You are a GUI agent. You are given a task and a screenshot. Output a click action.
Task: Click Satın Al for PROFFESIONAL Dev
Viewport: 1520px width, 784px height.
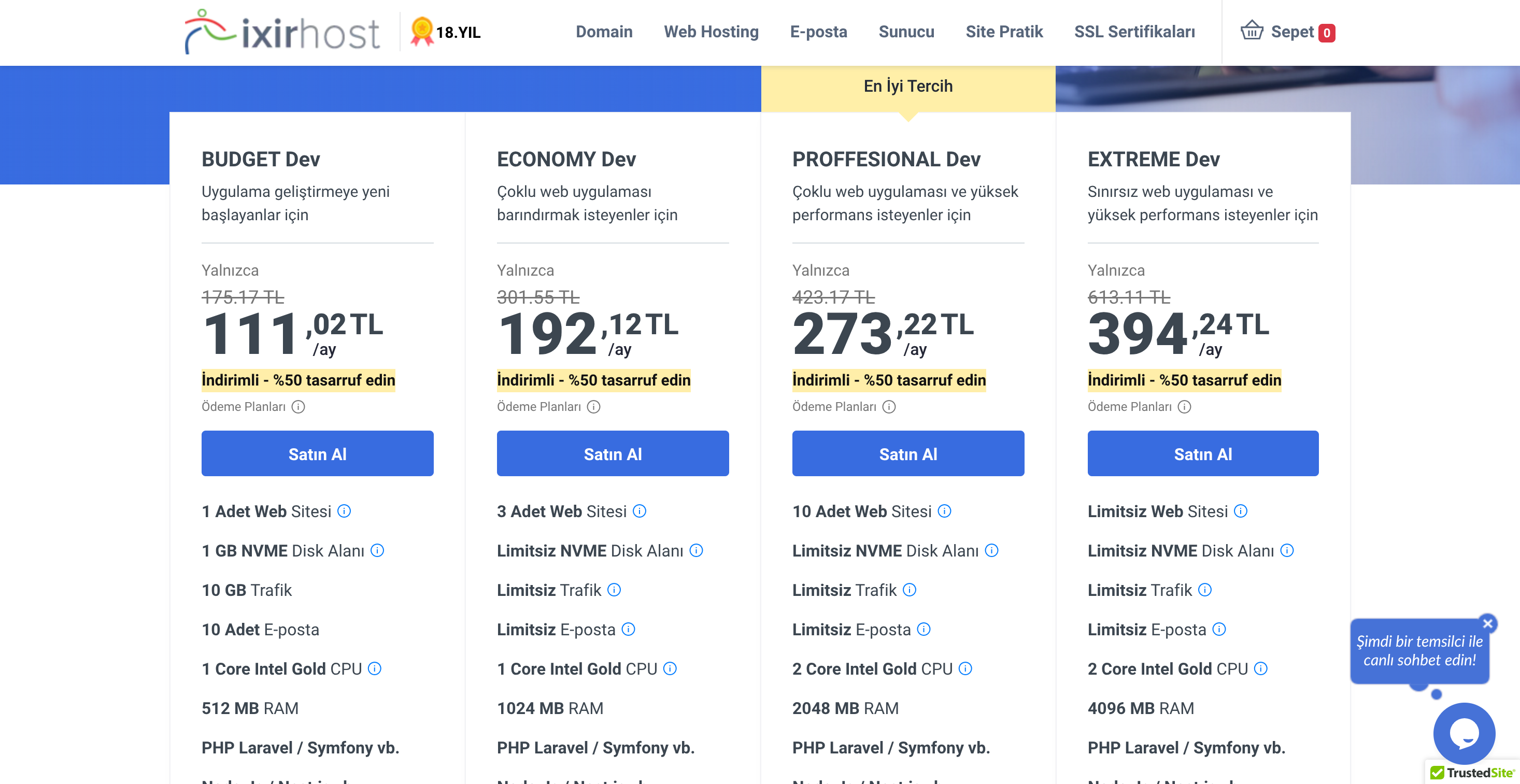[907, 453]
